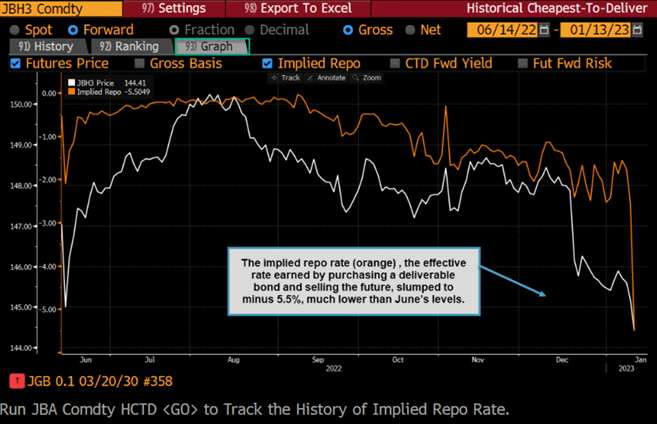The image size is (657, 424).
Task: Click orange Implied Repo legend marker
Action: pyautogui.click(x=70, y=92)
